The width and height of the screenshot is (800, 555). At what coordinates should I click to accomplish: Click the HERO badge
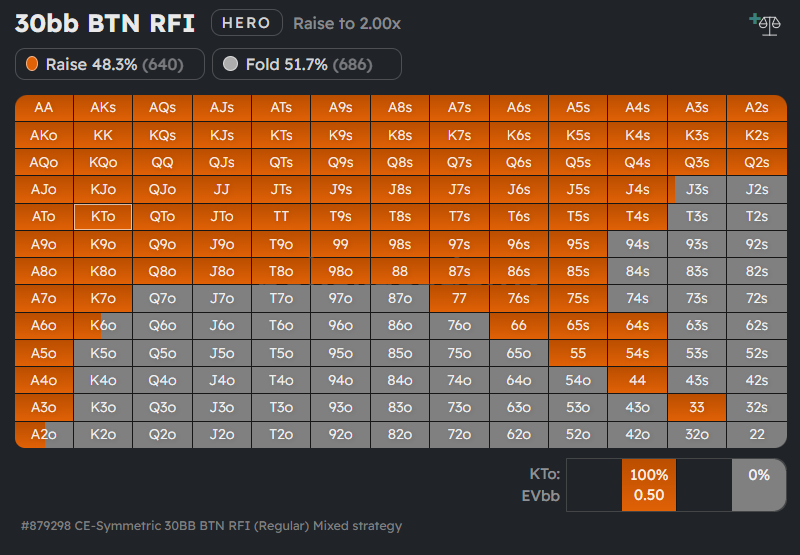246,23
